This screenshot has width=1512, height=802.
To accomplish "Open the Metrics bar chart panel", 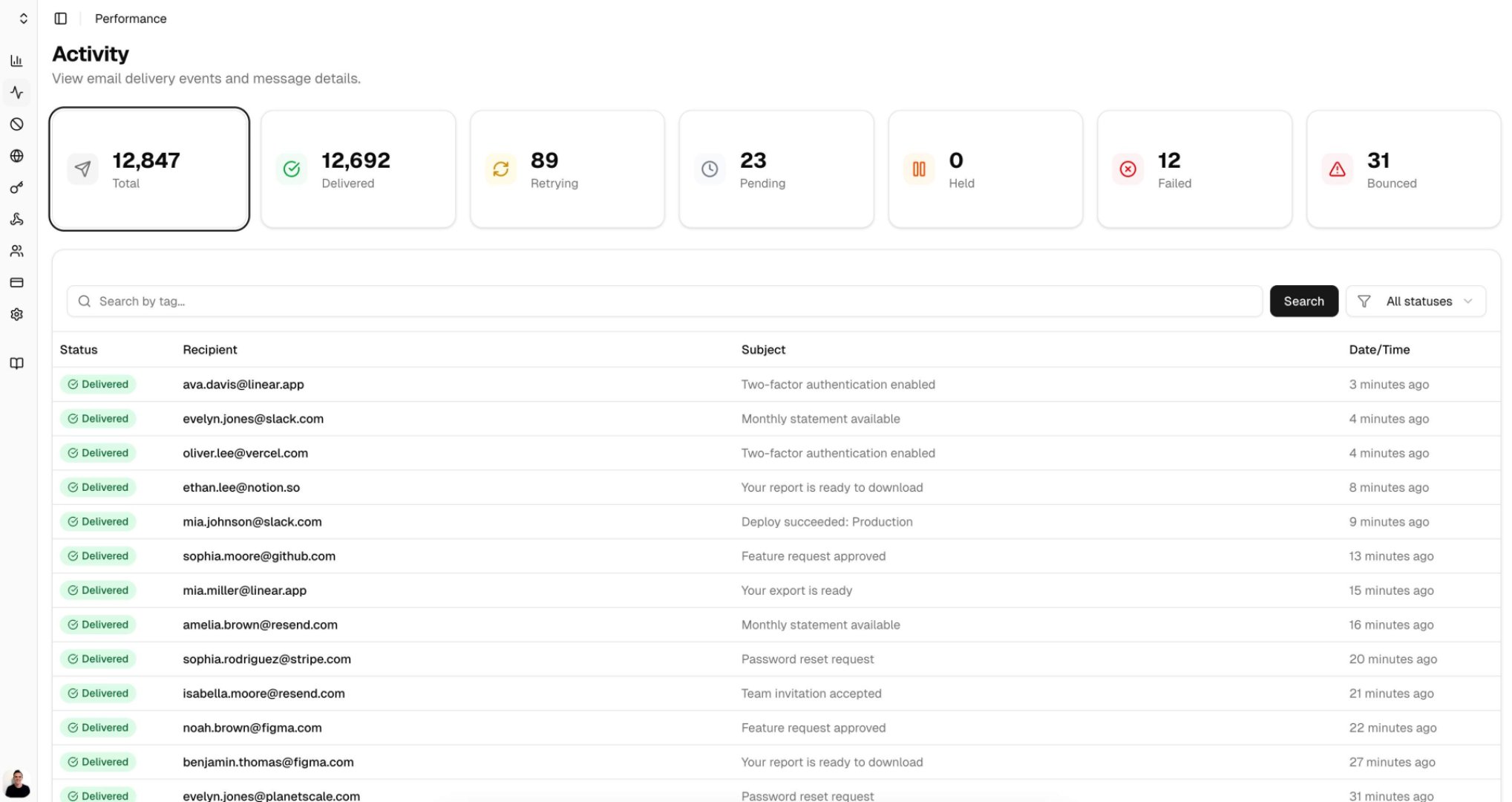I will [16, 61].
